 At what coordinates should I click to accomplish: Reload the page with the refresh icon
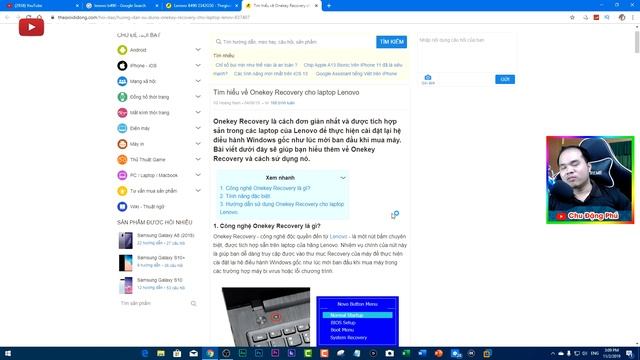tap(29, 18)
